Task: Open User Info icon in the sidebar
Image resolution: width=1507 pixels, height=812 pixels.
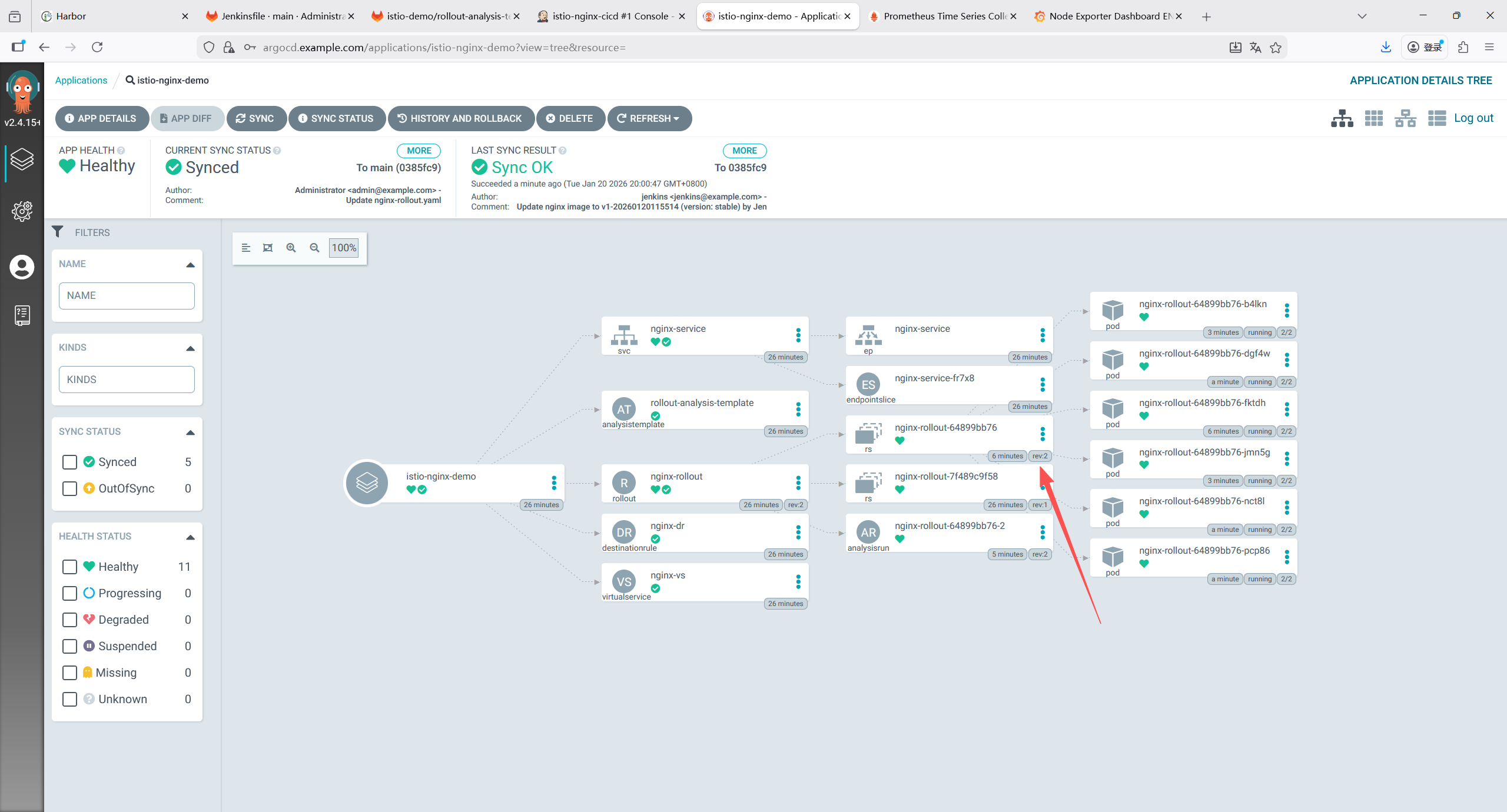Action: point(22,267)
